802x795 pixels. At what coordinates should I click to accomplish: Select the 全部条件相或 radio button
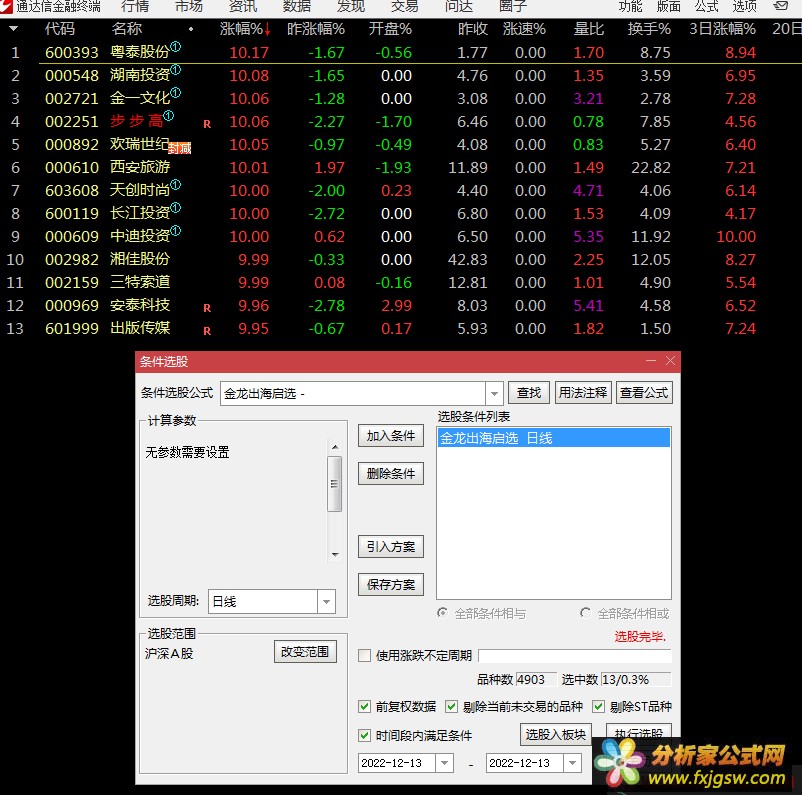click(585, 613)
